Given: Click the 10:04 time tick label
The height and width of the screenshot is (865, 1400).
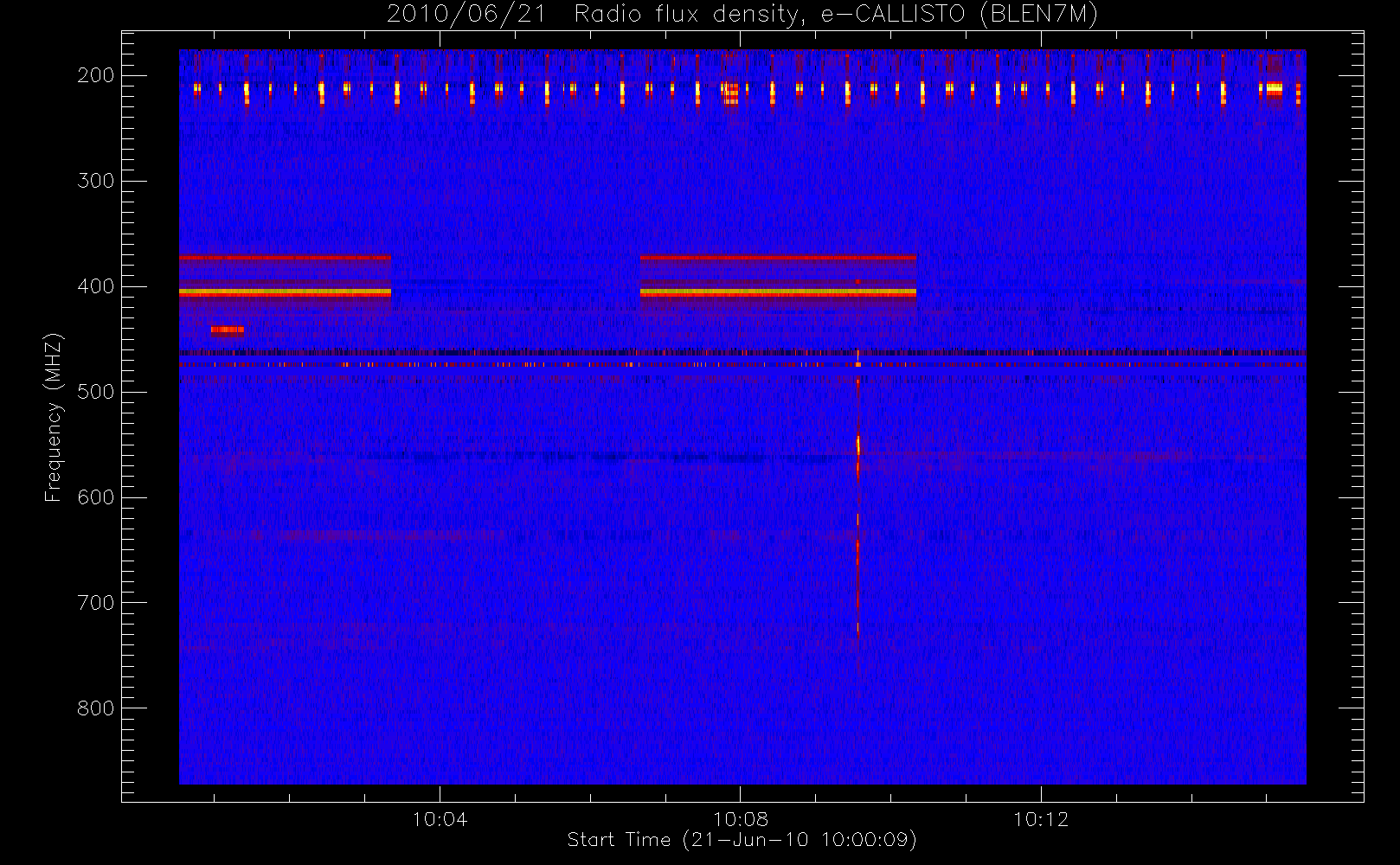Looking at the screenshot, I should point(440,819).
